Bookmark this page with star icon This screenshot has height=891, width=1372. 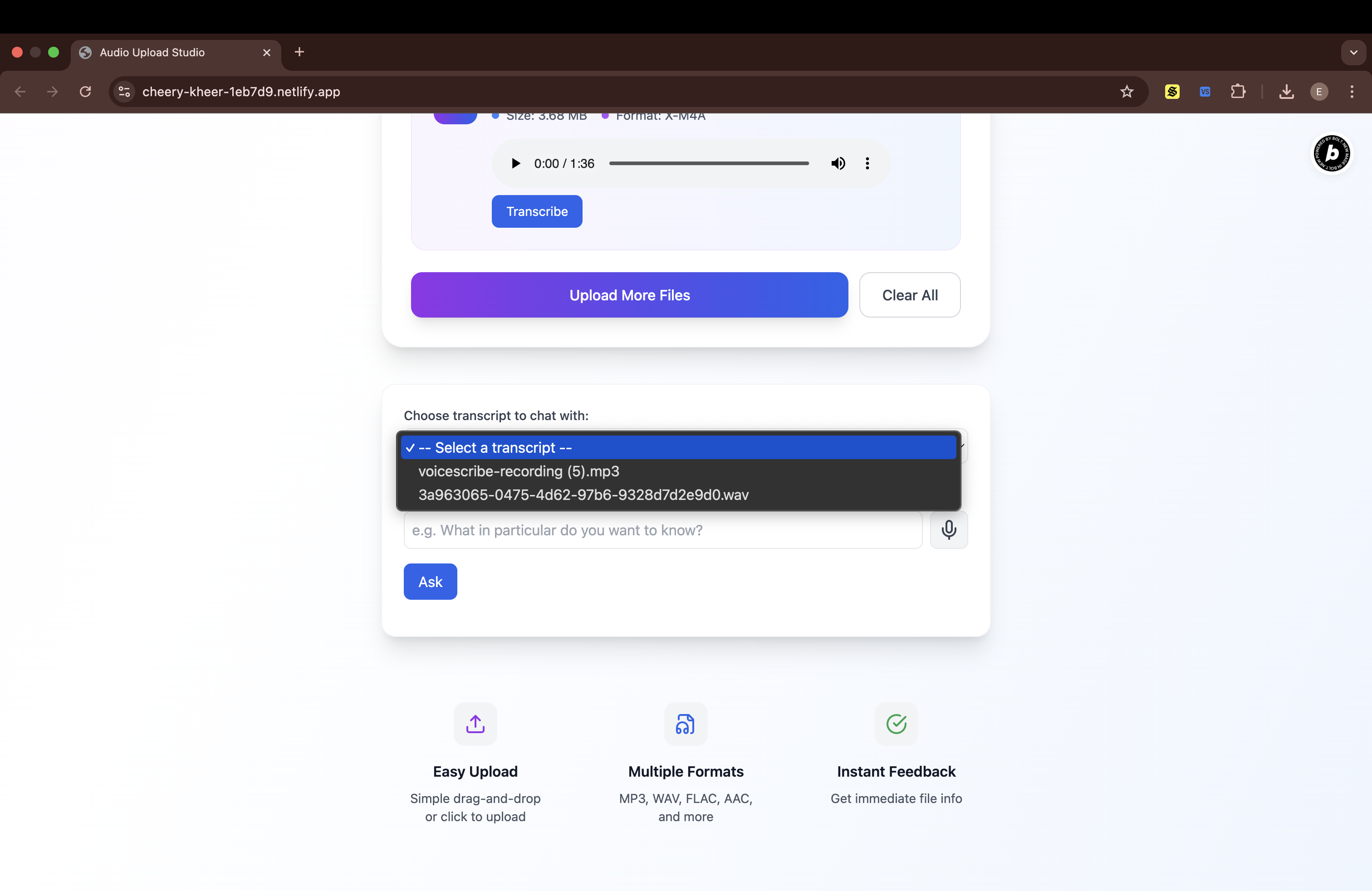[1127, 92]
